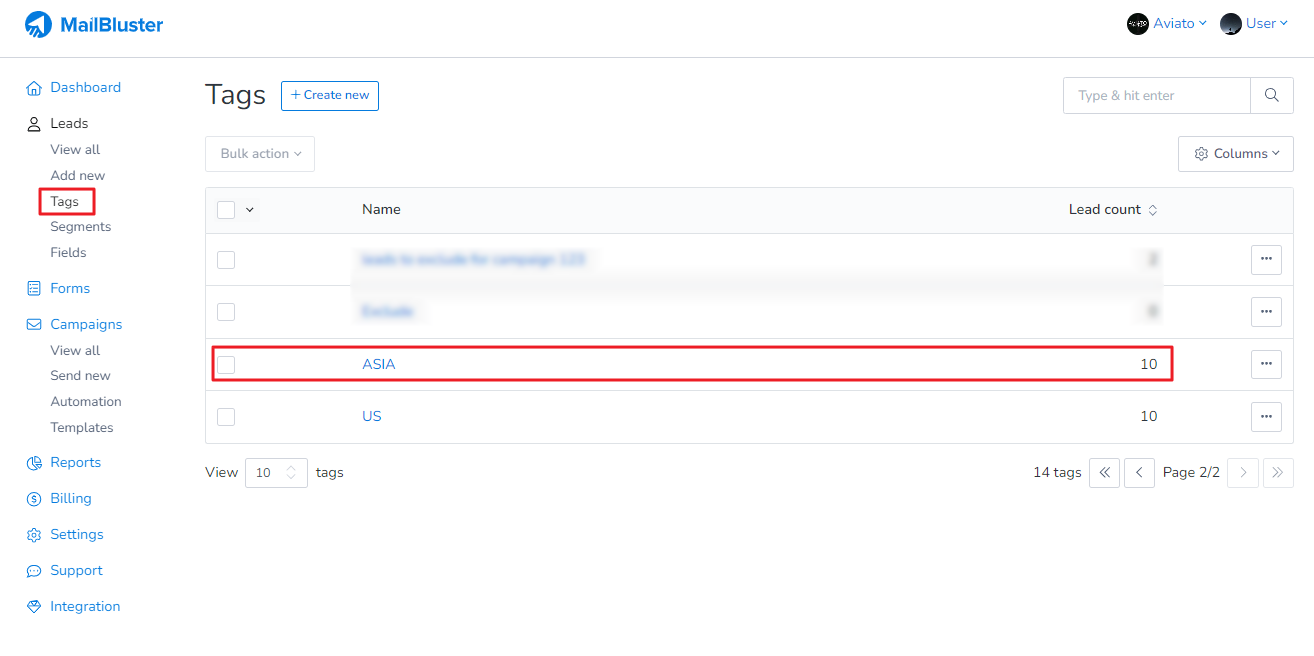Click the Integration diamond icon
1314x656 pixels.
[x=34, y=607]
